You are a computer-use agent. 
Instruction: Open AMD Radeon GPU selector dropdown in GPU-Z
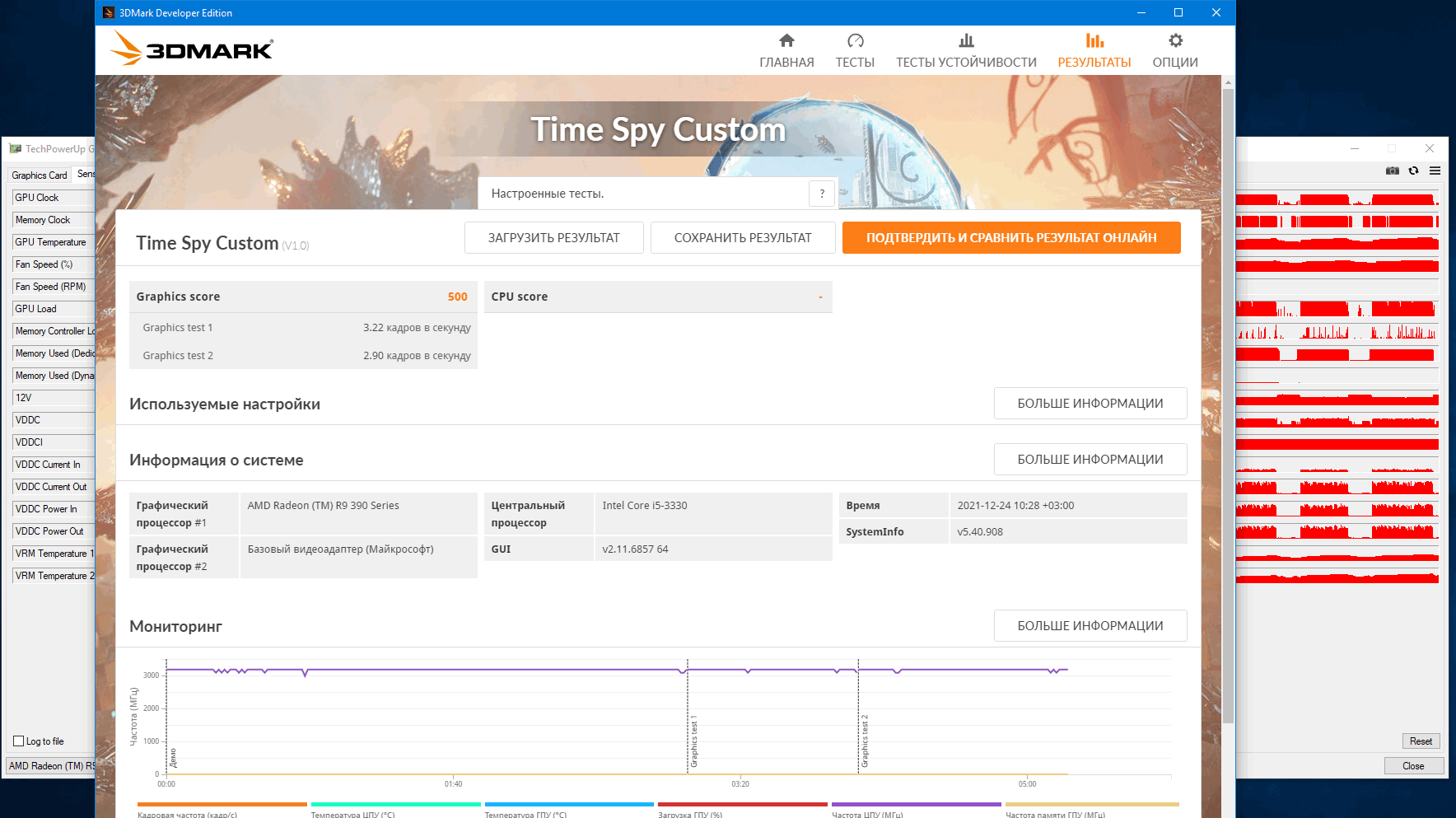[51, 766]
